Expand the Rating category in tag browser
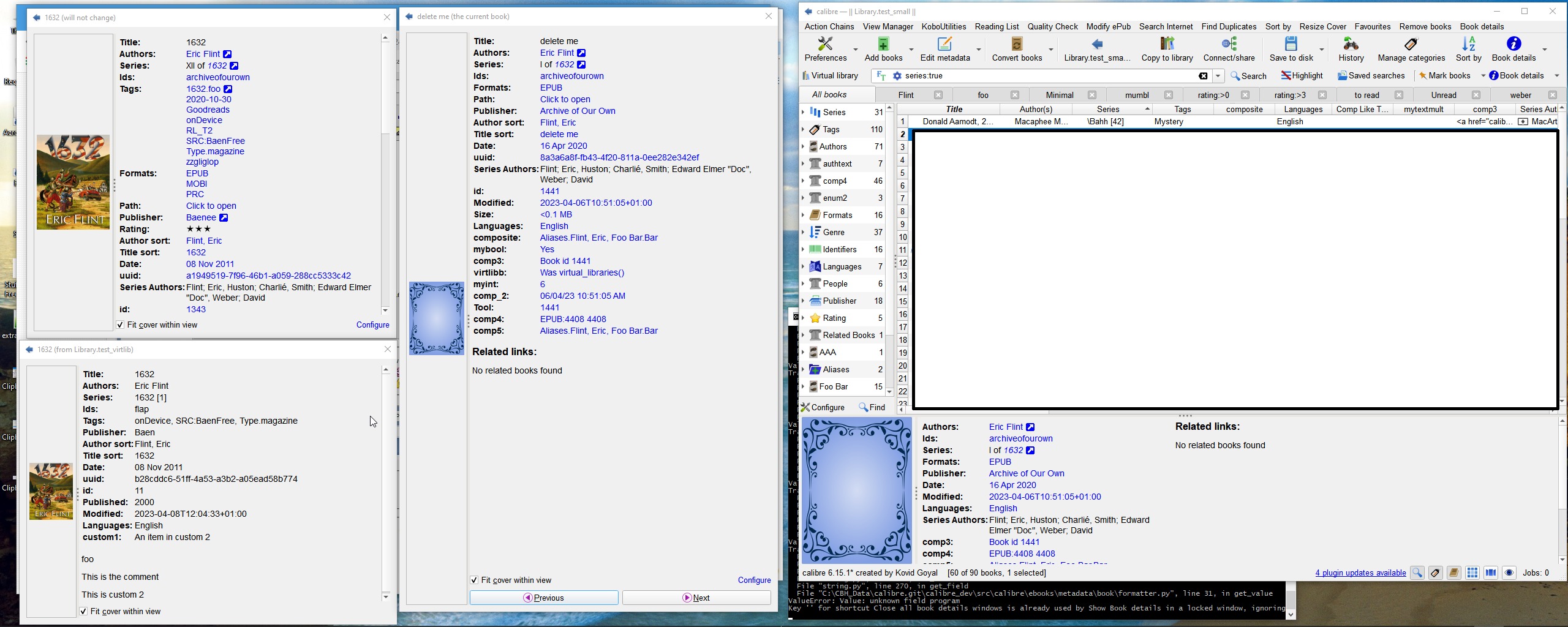 [x=803, y=318]
